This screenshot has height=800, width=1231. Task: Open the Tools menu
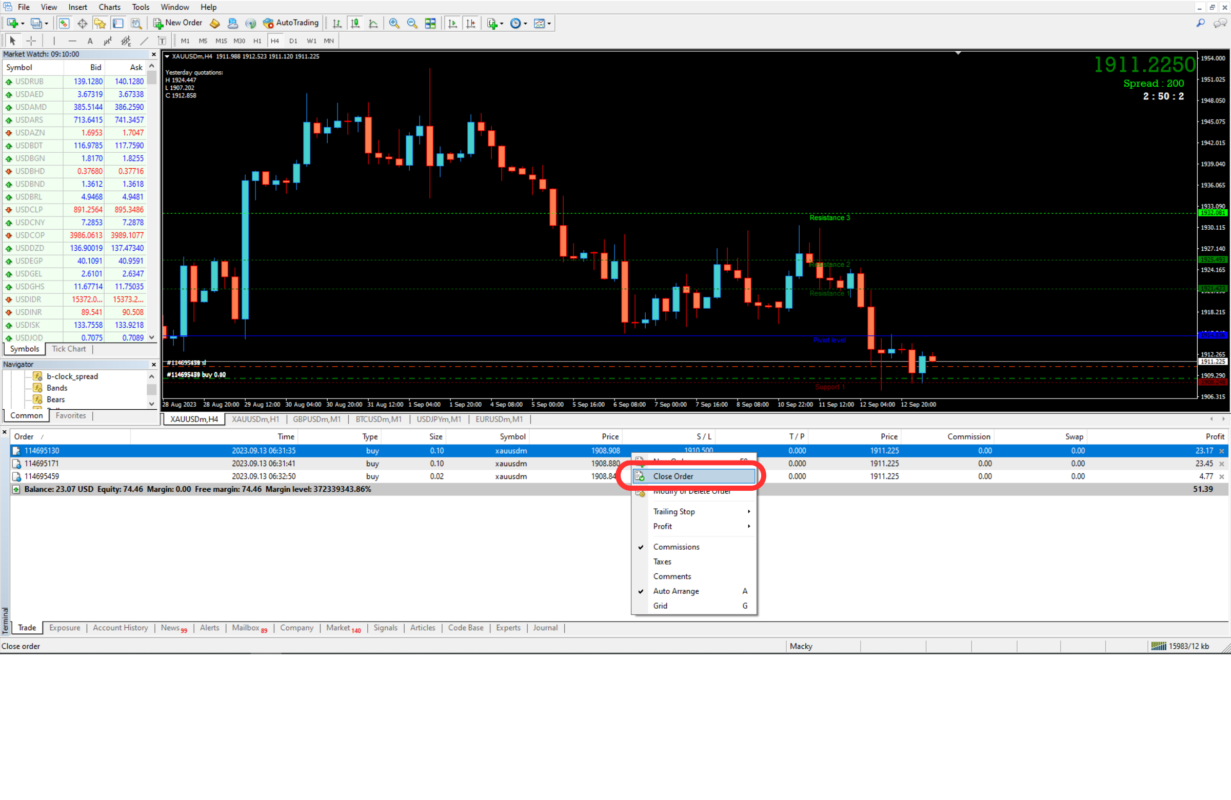pyautogui.click(x=141, y=7)
